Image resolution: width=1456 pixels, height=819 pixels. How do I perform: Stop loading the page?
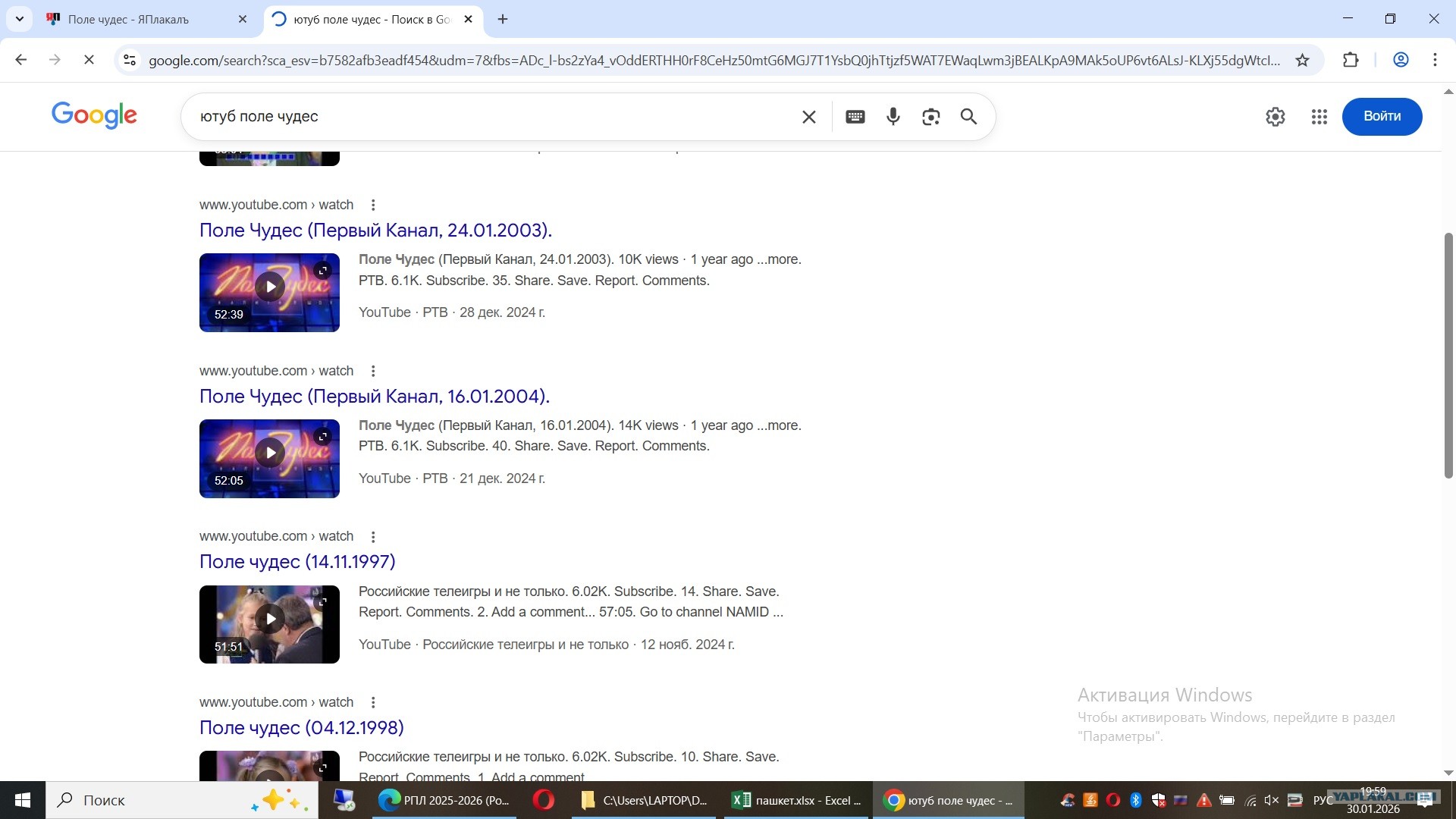[x=89, y=60]
